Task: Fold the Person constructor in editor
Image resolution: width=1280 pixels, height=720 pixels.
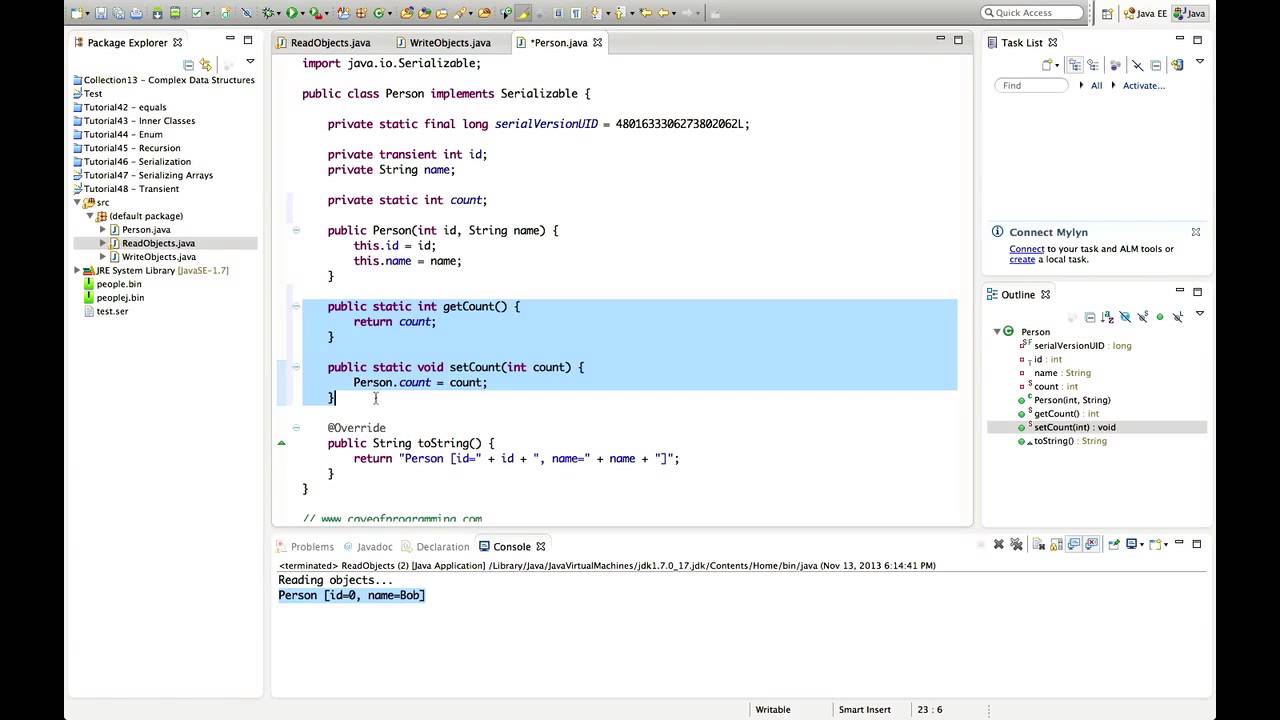Action: click(296, 230)
